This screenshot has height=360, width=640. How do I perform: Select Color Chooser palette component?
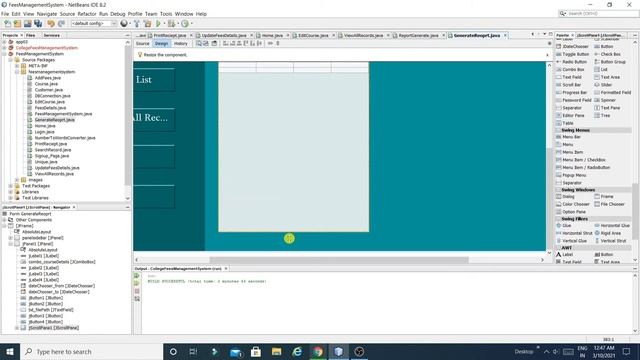tap(573, 204)
